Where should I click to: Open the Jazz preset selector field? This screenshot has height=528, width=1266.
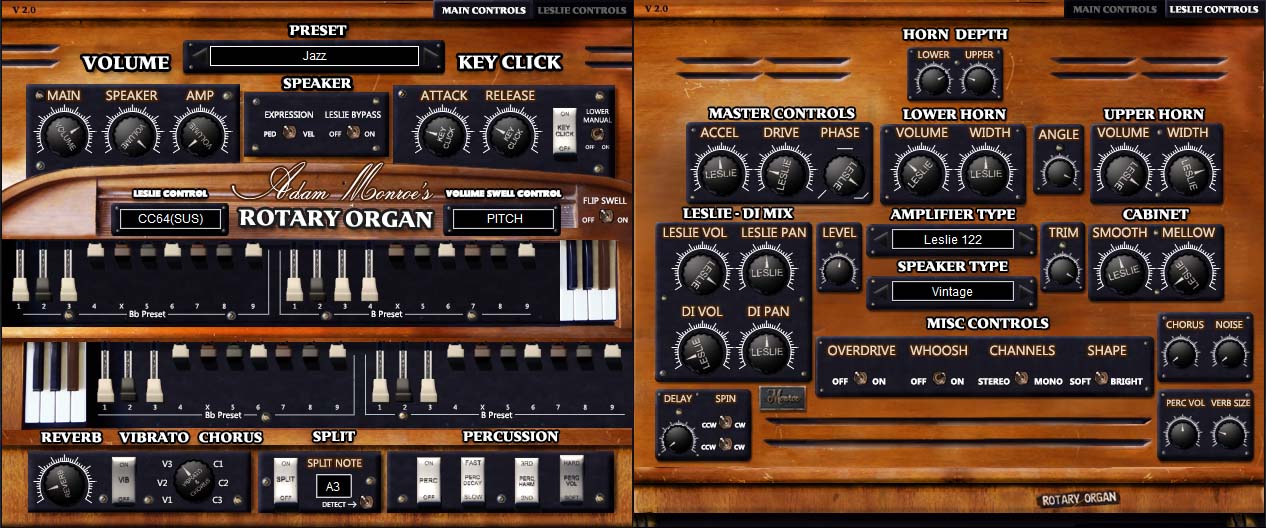click(314, 56)
